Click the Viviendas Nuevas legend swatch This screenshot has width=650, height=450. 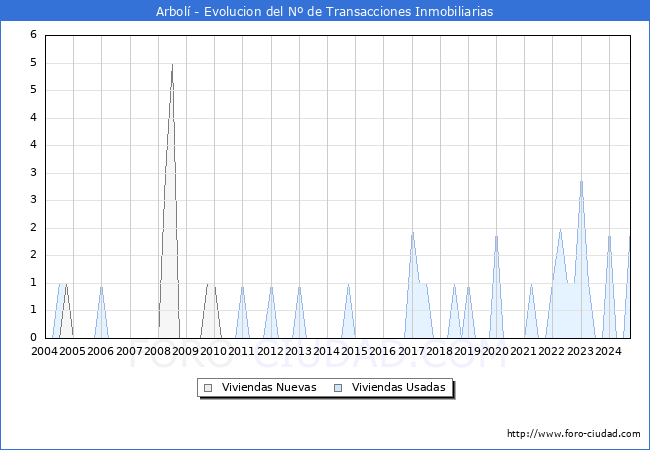(208, 388)
